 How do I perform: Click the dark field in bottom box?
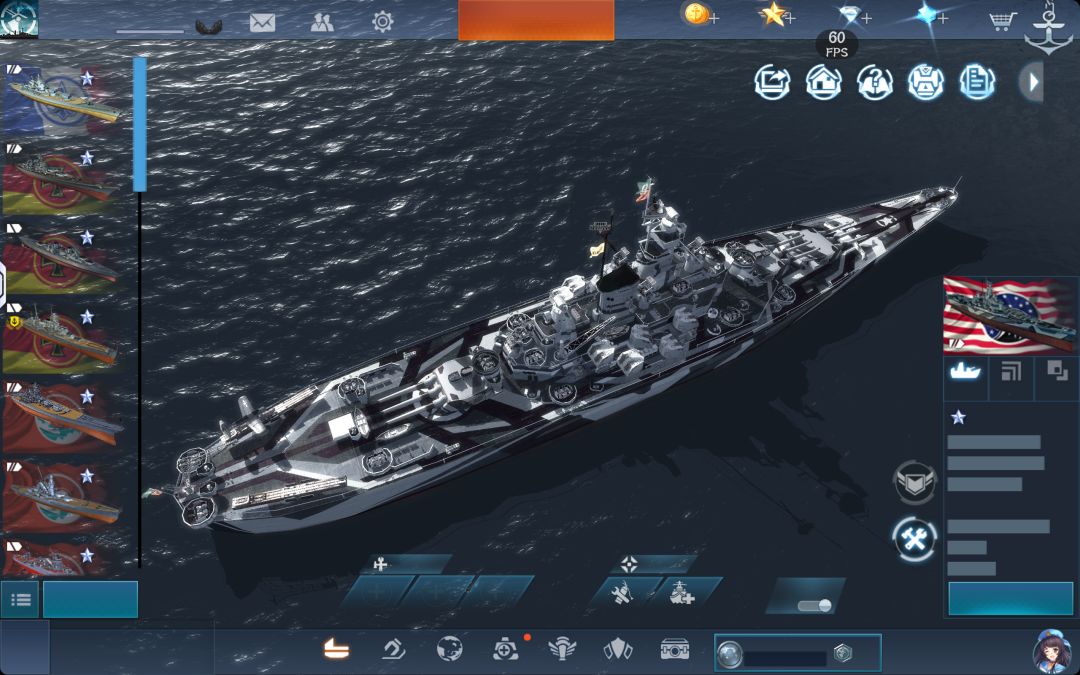point(785,659)
